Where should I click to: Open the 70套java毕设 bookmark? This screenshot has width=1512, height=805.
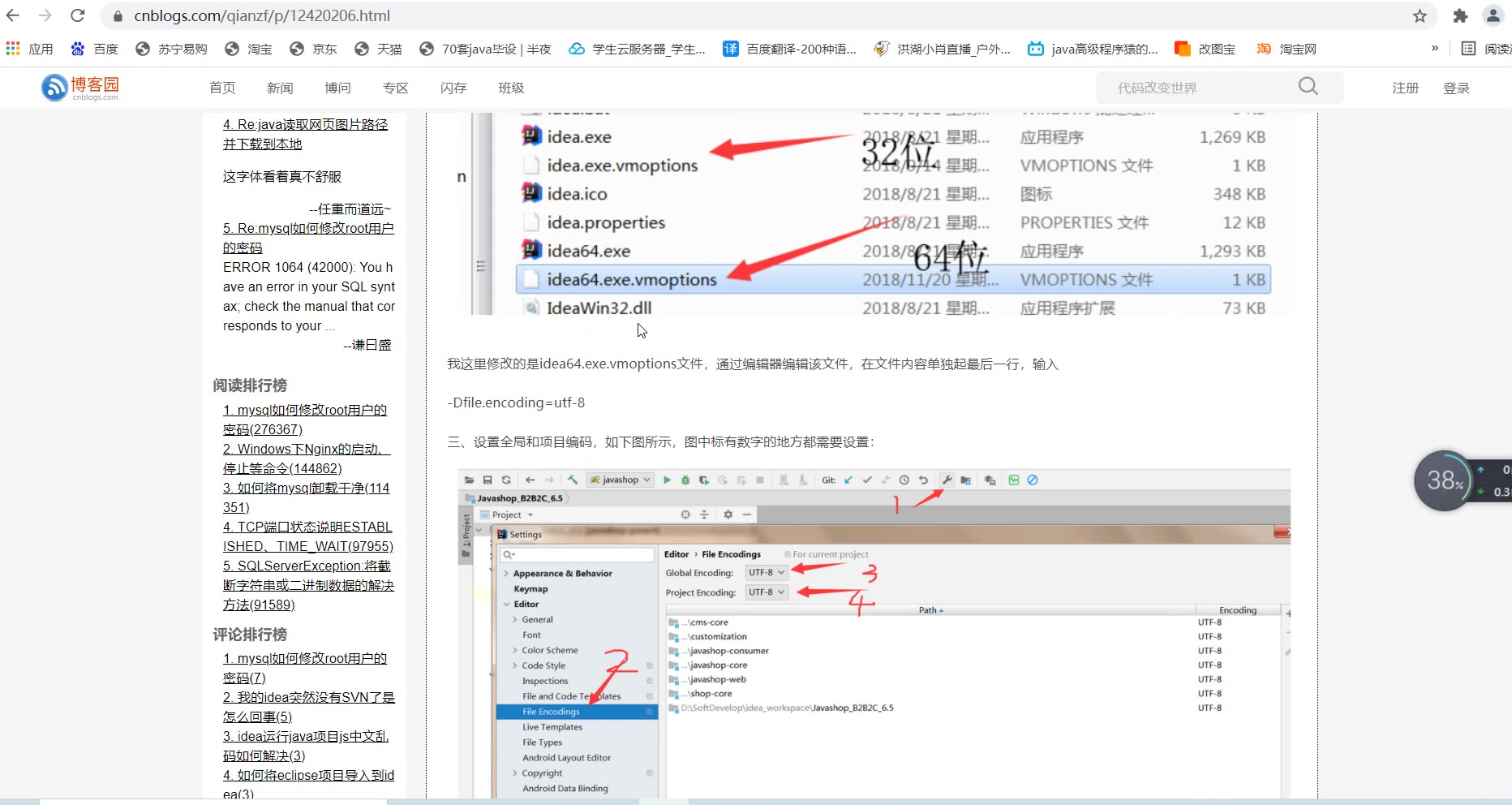[x=485, y=50]
